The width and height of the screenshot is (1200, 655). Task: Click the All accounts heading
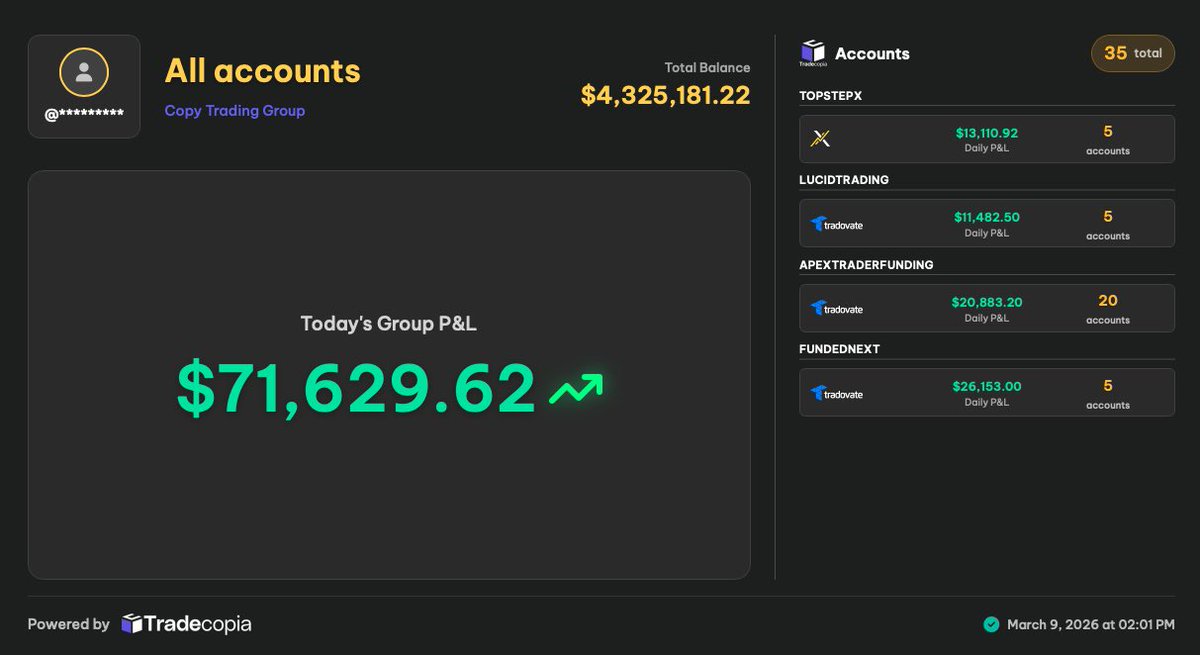tap(263, 71)
